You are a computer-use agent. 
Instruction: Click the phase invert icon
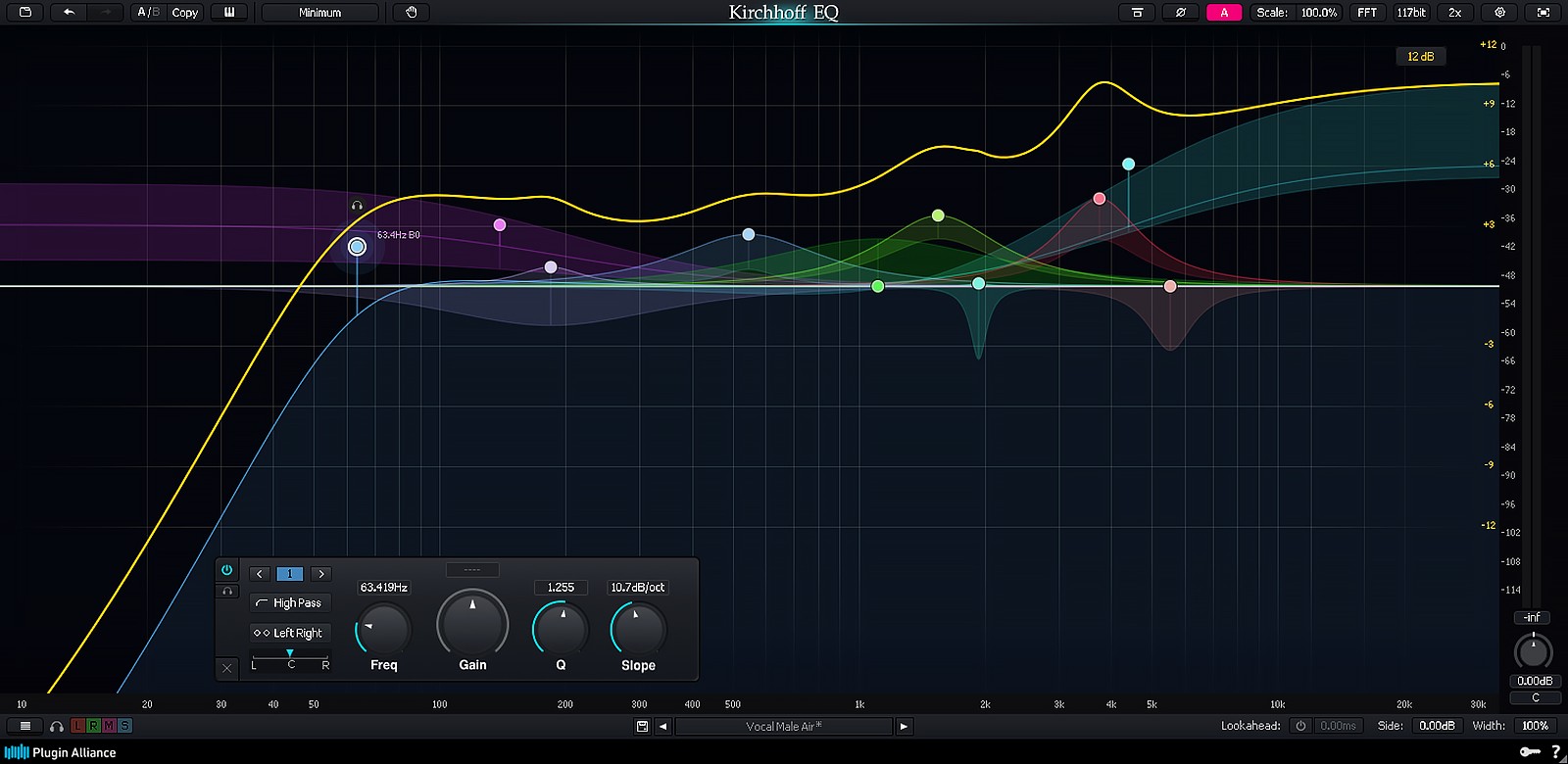(x=1181, y=13)
